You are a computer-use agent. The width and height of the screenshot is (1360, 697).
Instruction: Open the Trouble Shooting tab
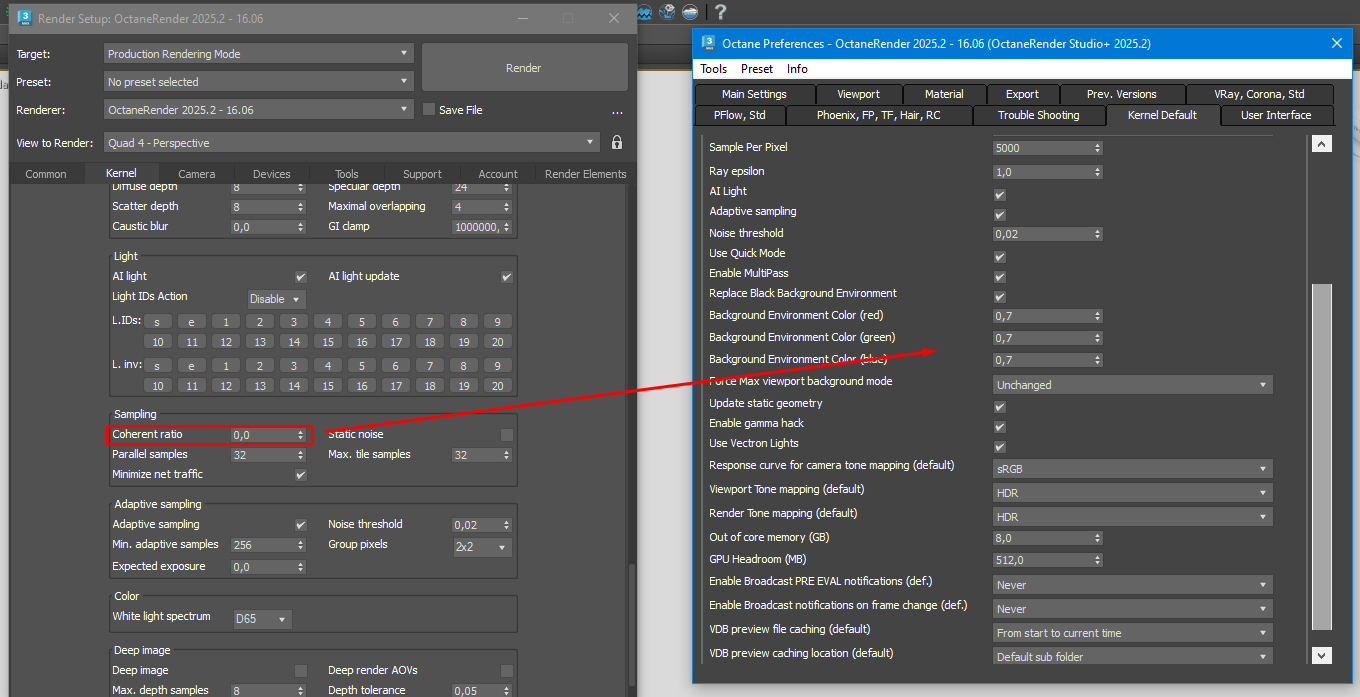tap(1038, 115)
